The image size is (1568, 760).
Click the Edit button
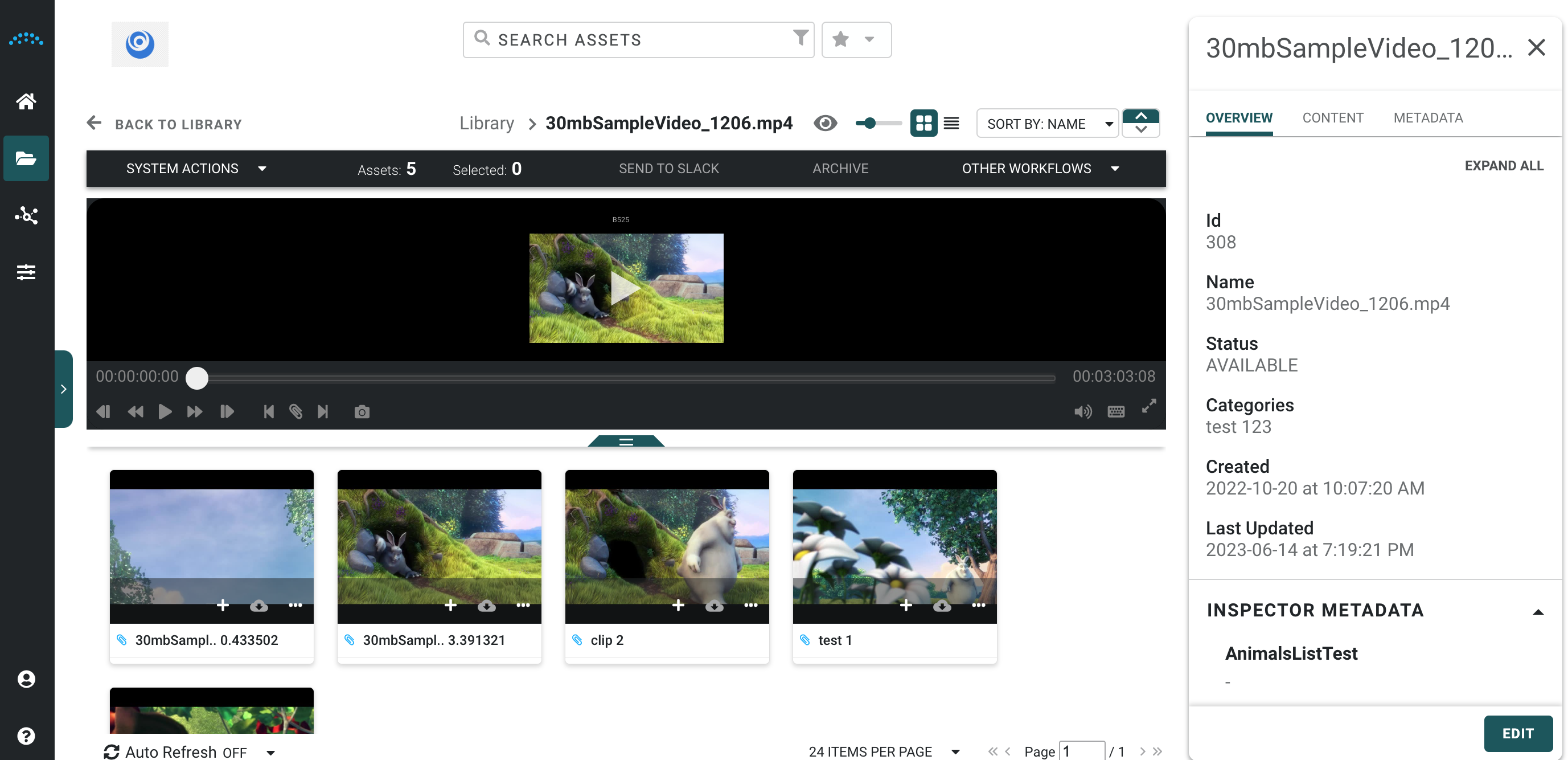point(1517,733)
